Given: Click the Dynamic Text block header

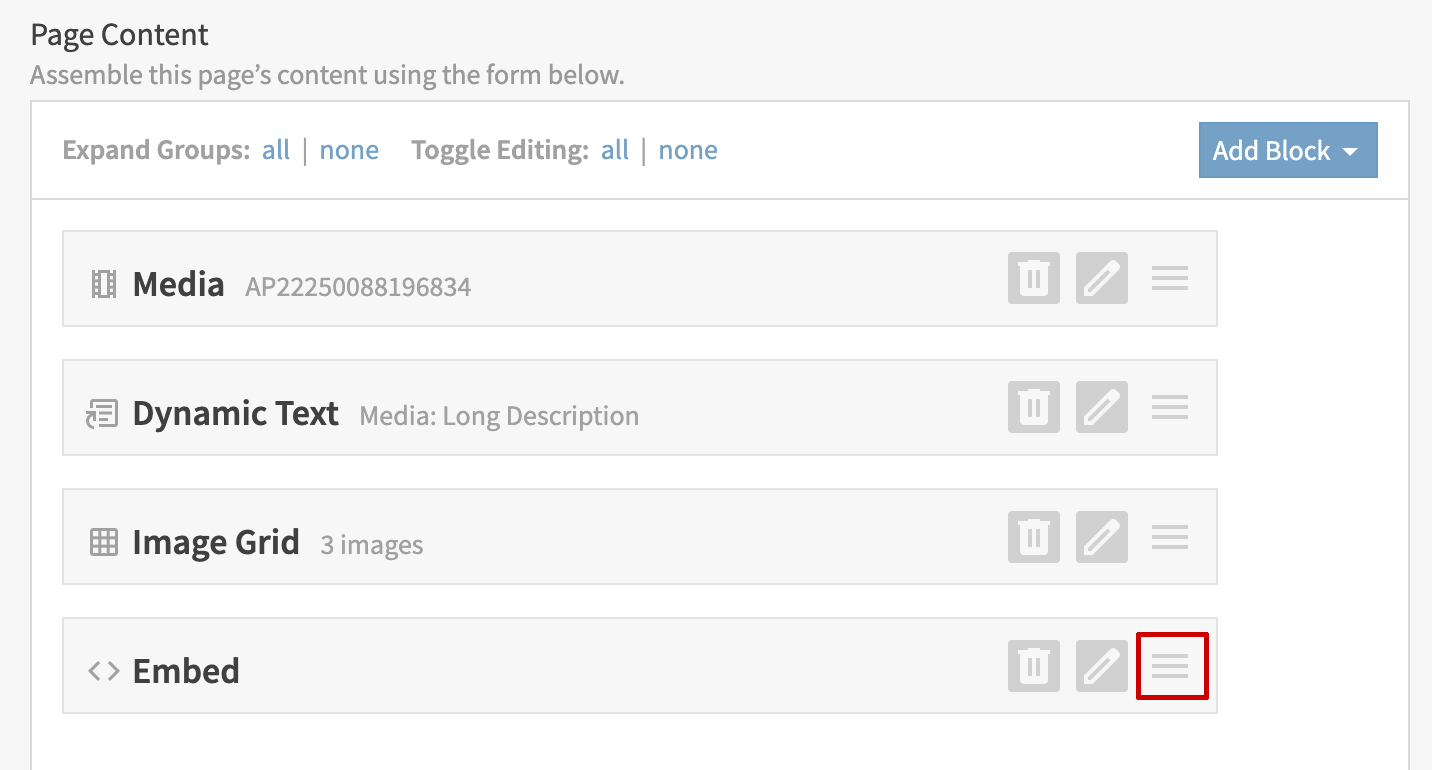Looking at the screenshot, I should (x=235, y=414).
